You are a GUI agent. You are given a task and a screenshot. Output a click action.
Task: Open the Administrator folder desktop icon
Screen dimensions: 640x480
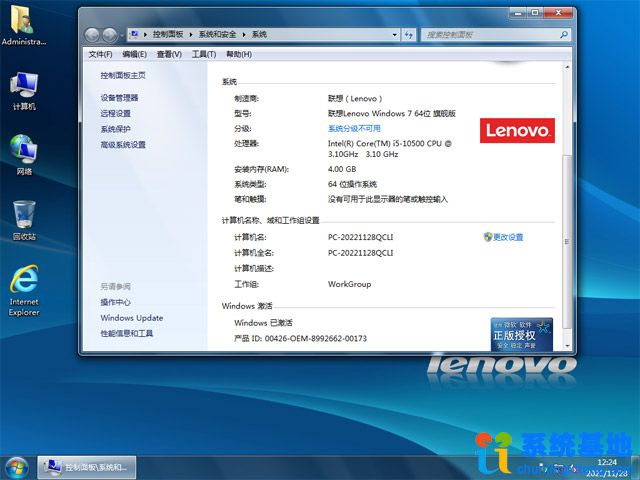(23, 24)
